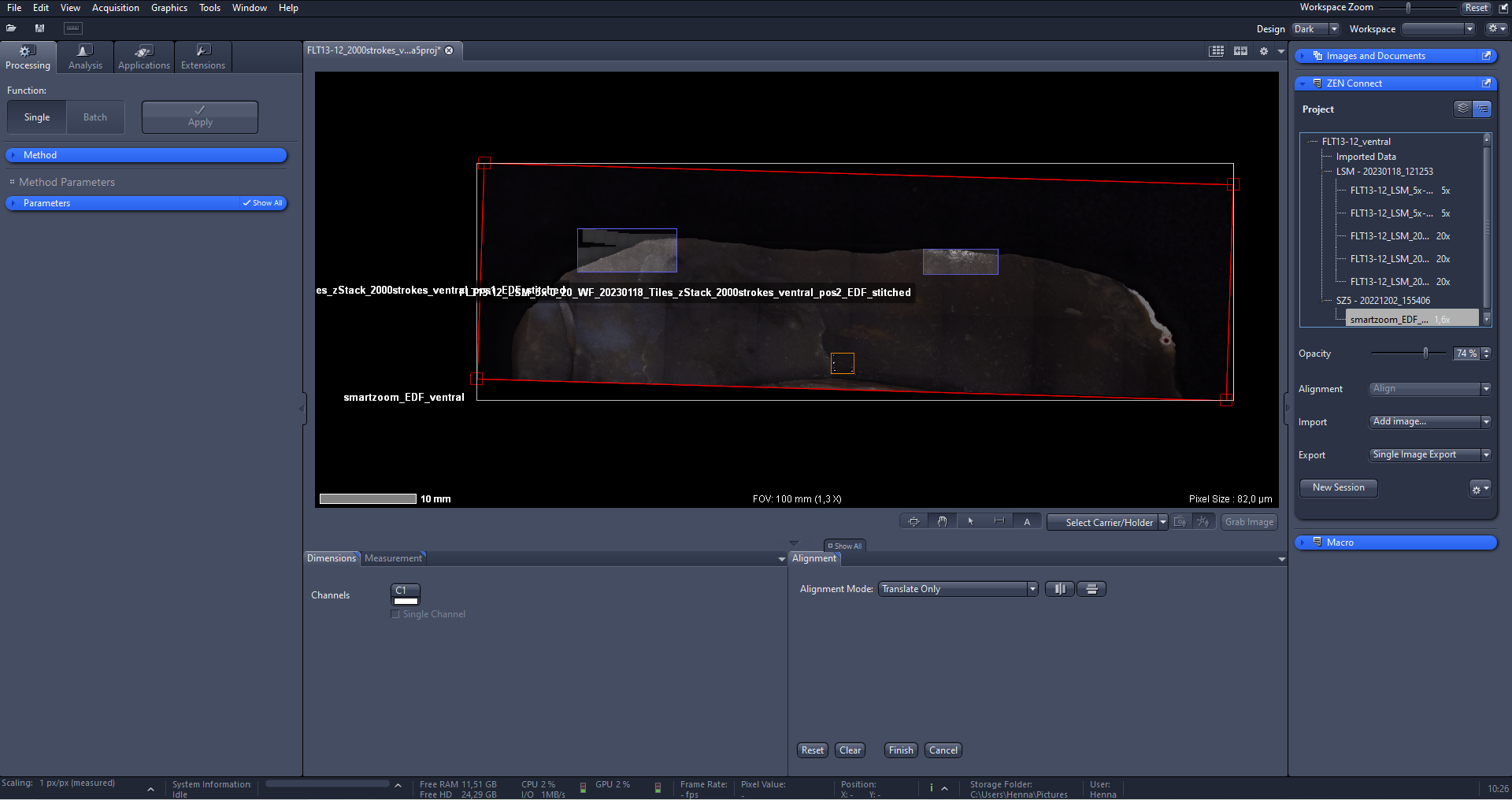Click the open file folder icon
Image resolution: width=1512 pixels, height=800 pixels.
coord(11,28)
